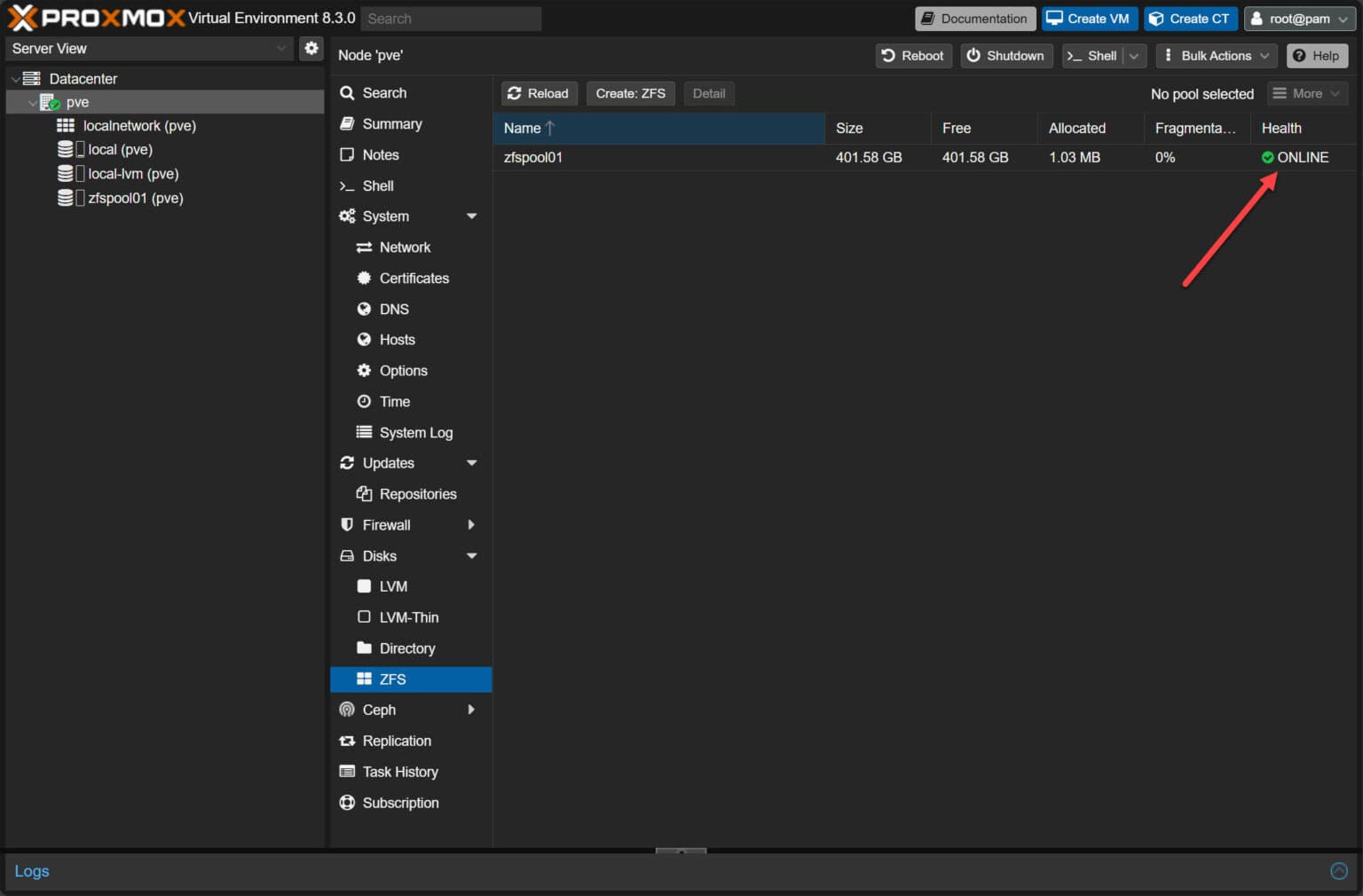The image size is (1363, 896).
Task: Collapse the Logs panel with the chevron
Action: pyautogui.click(x=1339, y=870)
